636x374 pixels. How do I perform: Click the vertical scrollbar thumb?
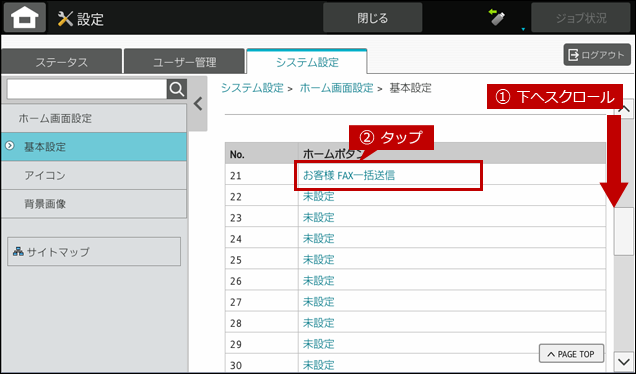point(623,231)
